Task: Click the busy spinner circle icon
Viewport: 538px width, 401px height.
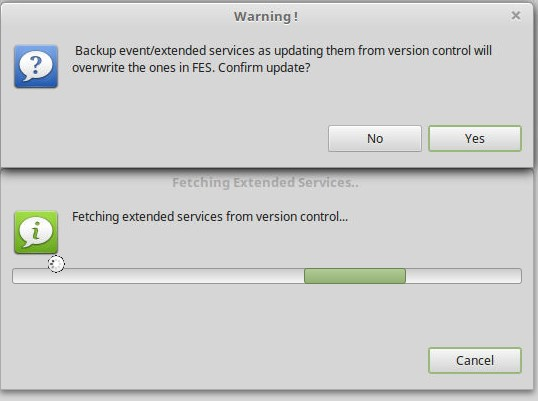Action: [56, 264]
